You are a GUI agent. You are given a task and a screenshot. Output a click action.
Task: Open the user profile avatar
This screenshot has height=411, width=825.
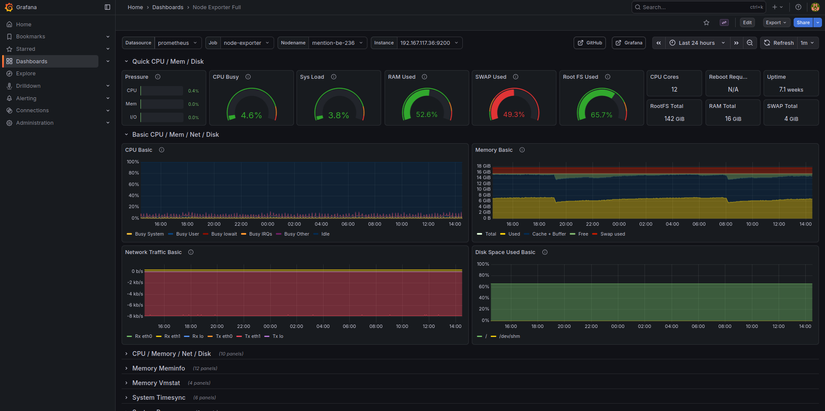[x=815, y=7]
